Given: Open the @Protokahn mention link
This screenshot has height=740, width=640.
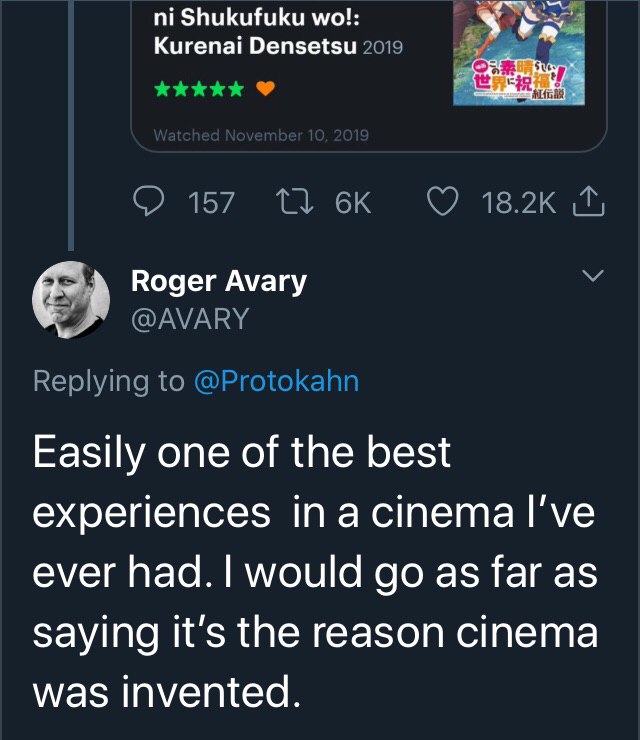Looking at the screenshot, I should (x=275, y=381).
